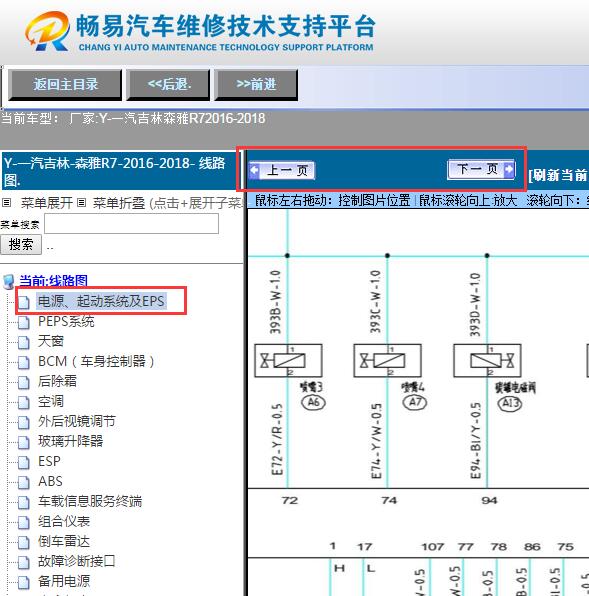Image resolution: width=589 pixels, height=596 pixels.
Task: Click the Y-一汽吉林-森雅R7 线路图 title
Action: [x=115, y=171]
